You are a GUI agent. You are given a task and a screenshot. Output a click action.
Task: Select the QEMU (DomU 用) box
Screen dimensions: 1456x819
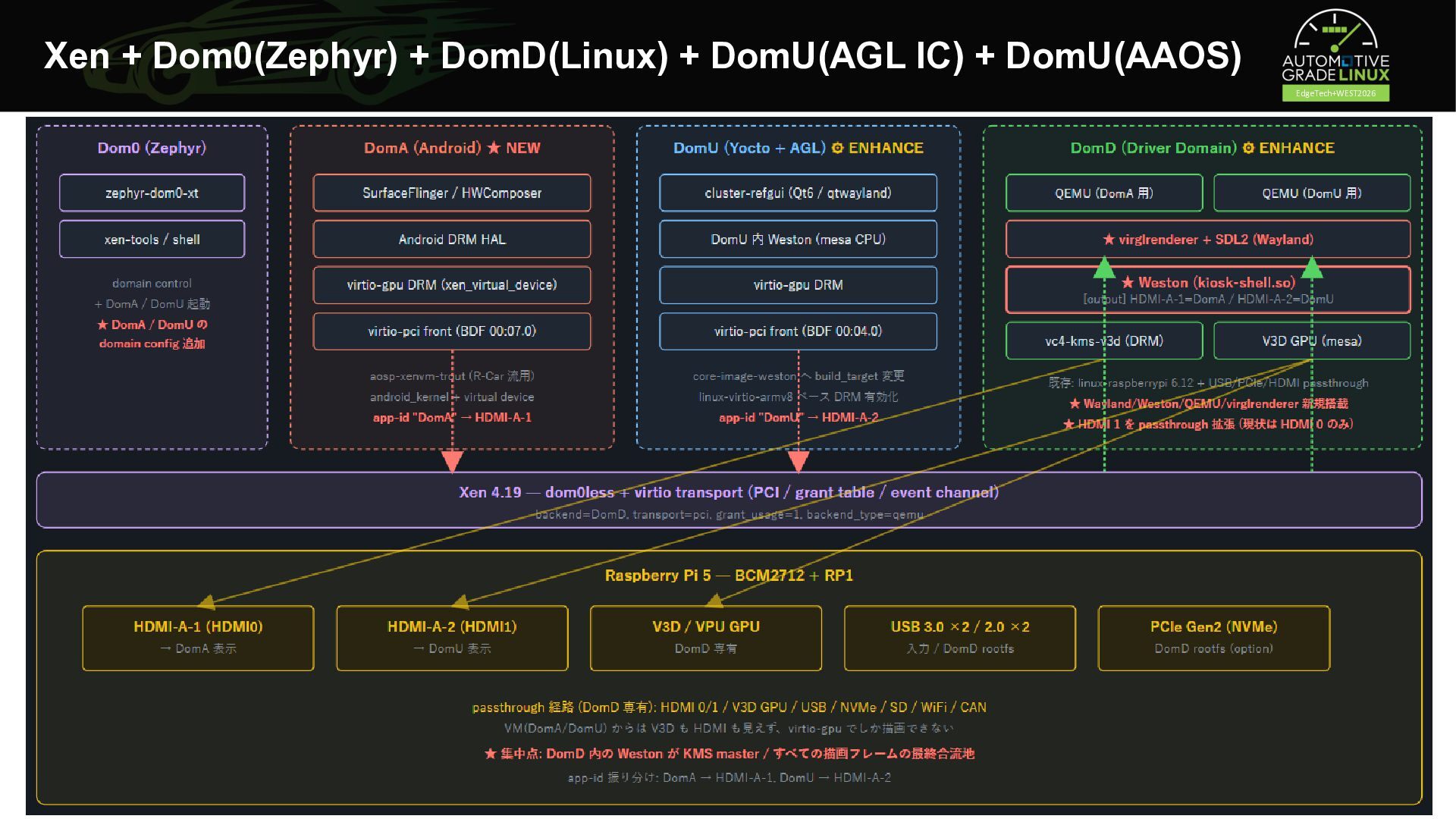pyautogui.click(x=1312, y=193)
